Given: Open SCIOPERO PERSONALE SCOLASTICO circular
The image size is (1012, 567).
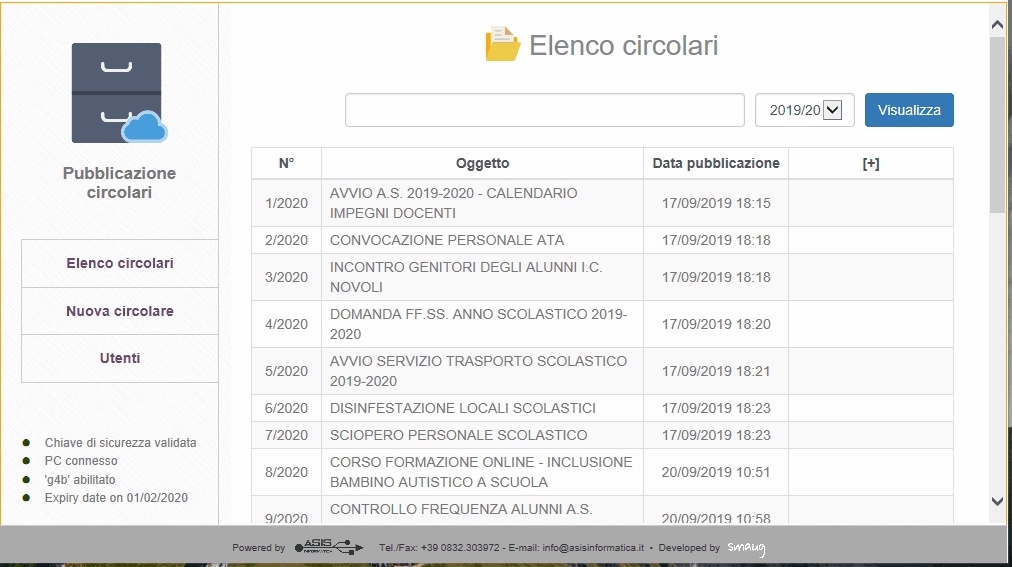Looking at the screenshot, I should pos(458,435).
